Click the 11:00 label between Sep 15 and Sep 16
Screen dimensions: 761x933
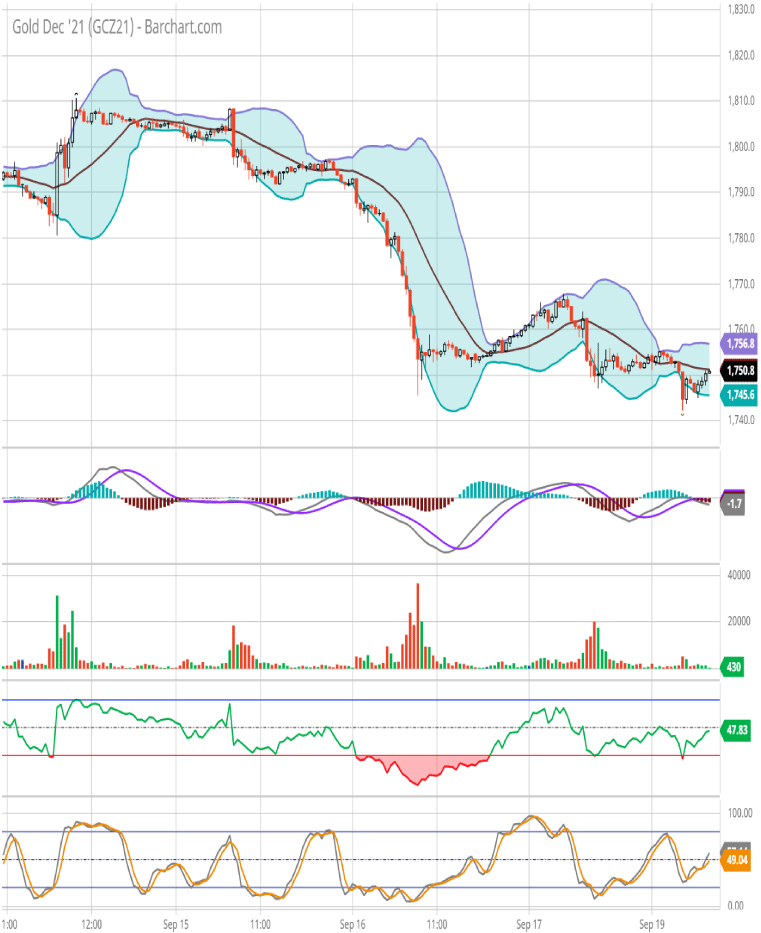[260, 925]
